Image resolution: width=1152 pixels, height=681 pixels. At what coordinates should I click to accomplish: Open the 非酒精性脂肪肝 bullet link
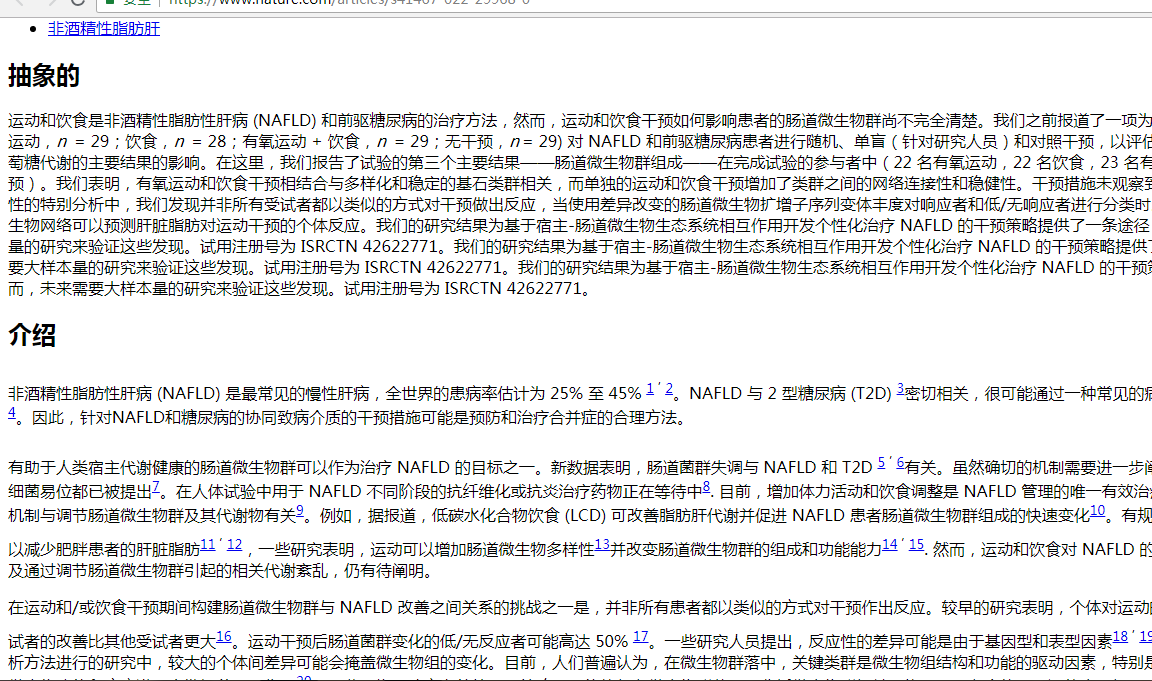pos(103,29)
